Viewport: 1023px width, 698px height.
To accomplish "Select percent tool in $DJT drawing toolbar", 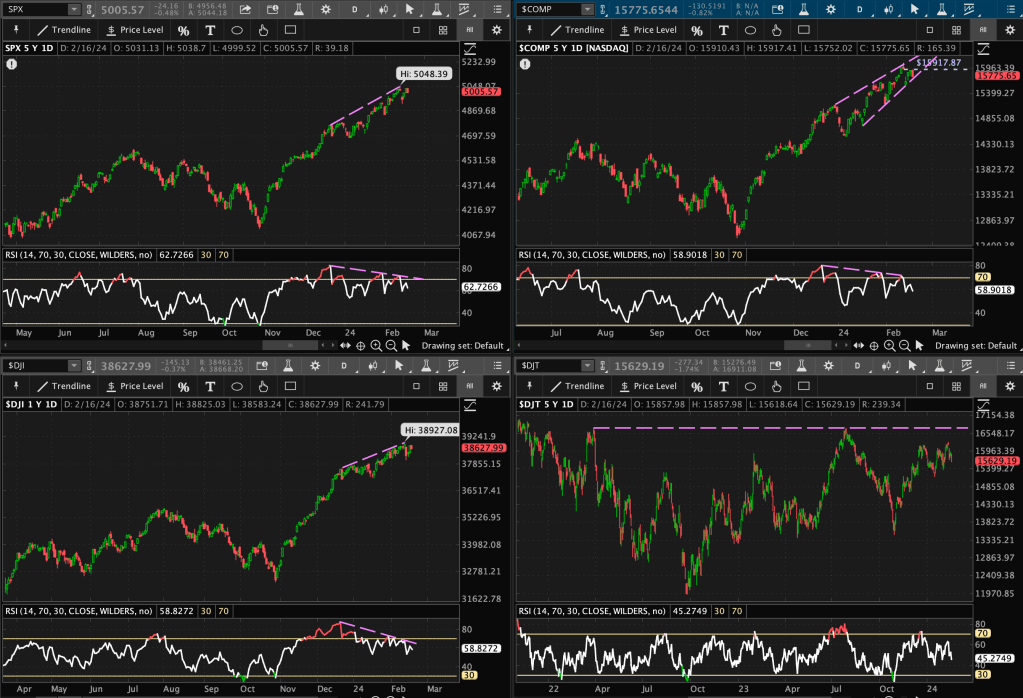I will click(x=697, y=386).
